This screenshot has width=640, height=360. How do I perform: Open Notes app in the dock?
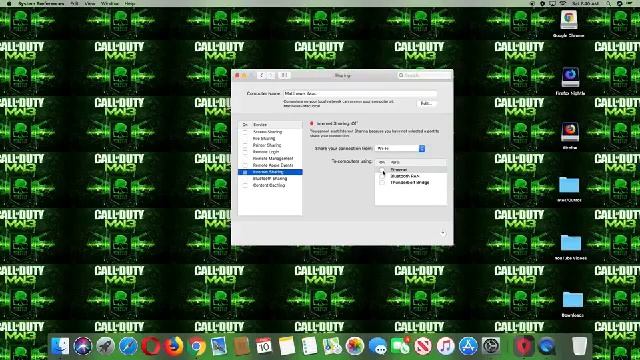[x=287, y=346]
